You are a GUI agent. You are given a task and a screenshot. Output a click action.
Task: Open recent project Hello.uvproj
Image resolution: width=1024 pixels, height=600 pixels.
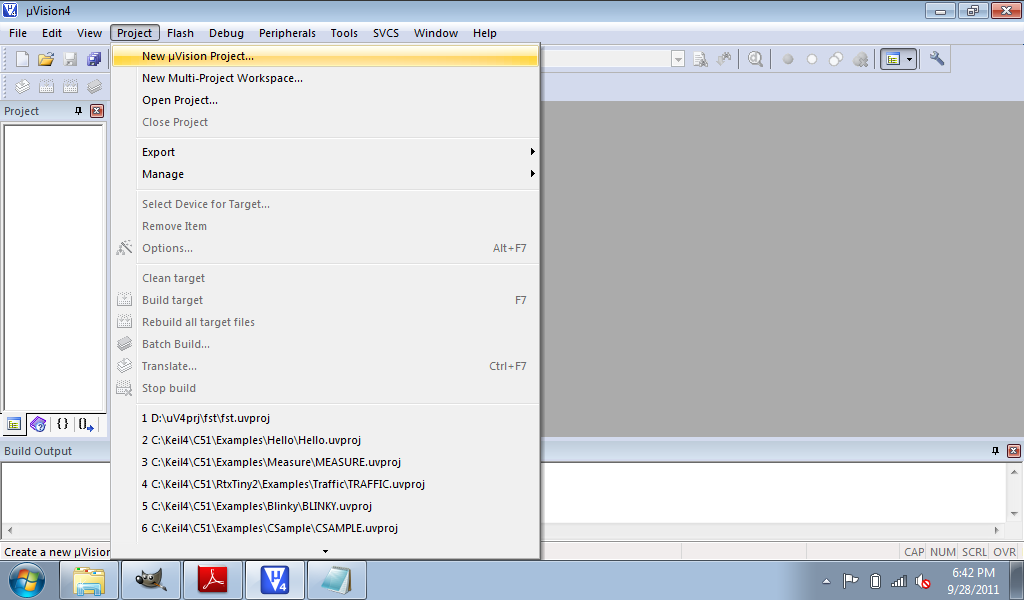325,440
